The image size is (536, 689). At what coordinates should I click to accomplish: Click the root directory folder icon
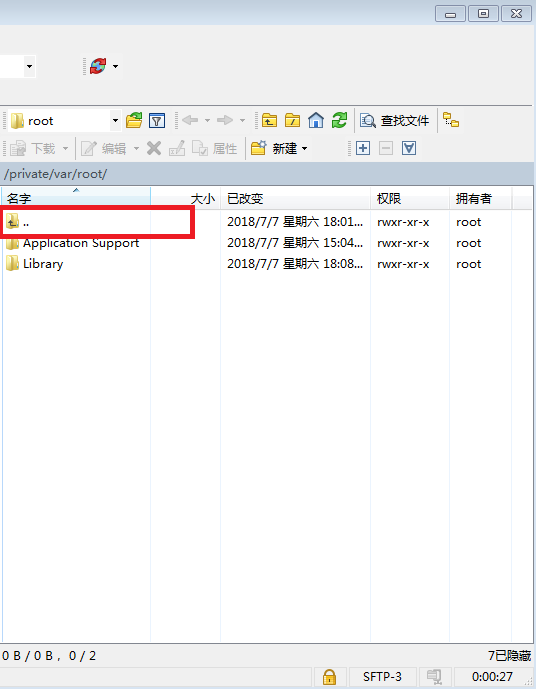pos(292,120)
